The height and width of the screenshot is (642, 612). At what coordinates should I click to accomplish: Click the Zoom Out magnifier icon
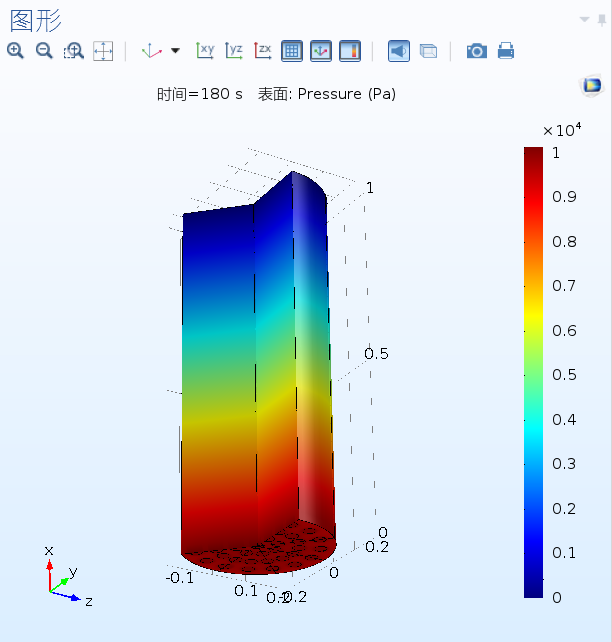(44, 51)
